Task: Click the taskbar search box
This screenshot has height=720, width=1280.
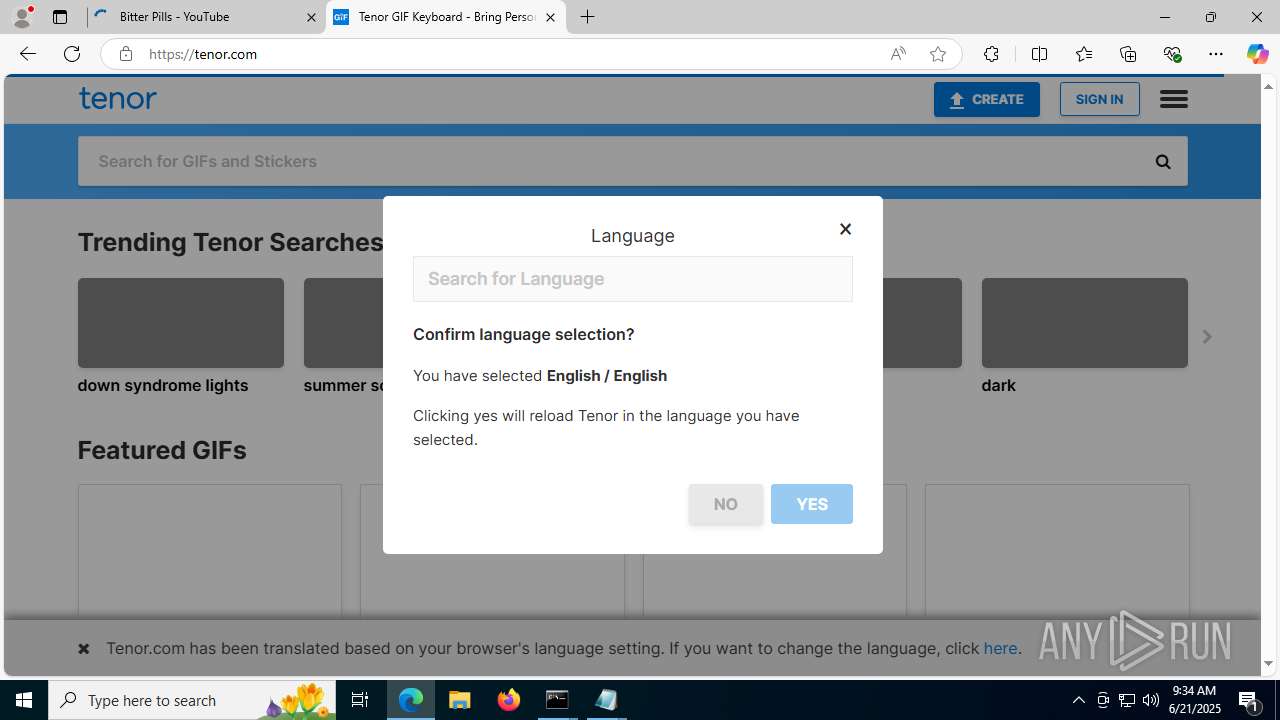Action: pos(192,700)
